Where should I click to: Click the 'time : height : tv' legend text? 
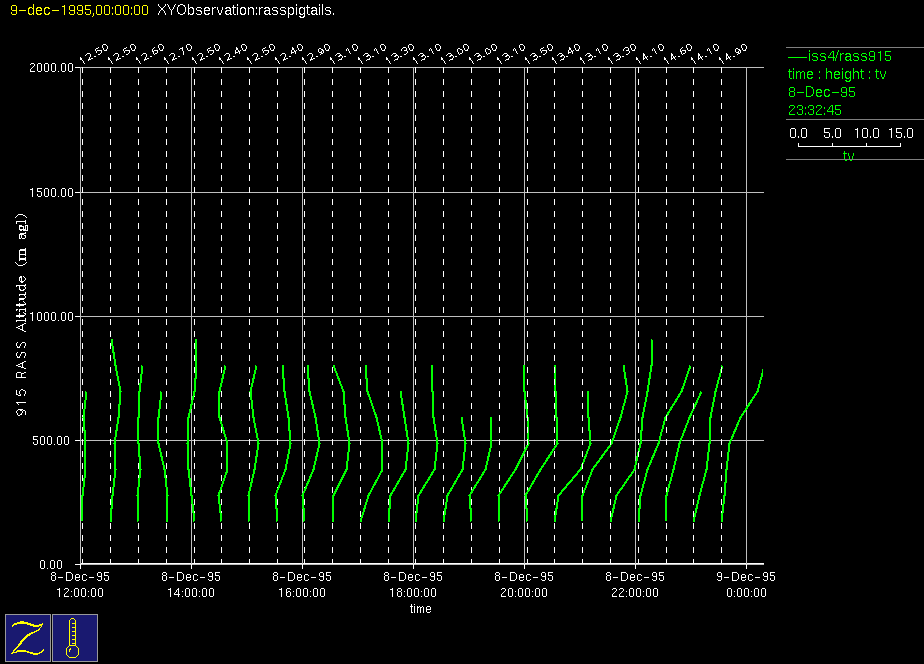click(837, 74)
